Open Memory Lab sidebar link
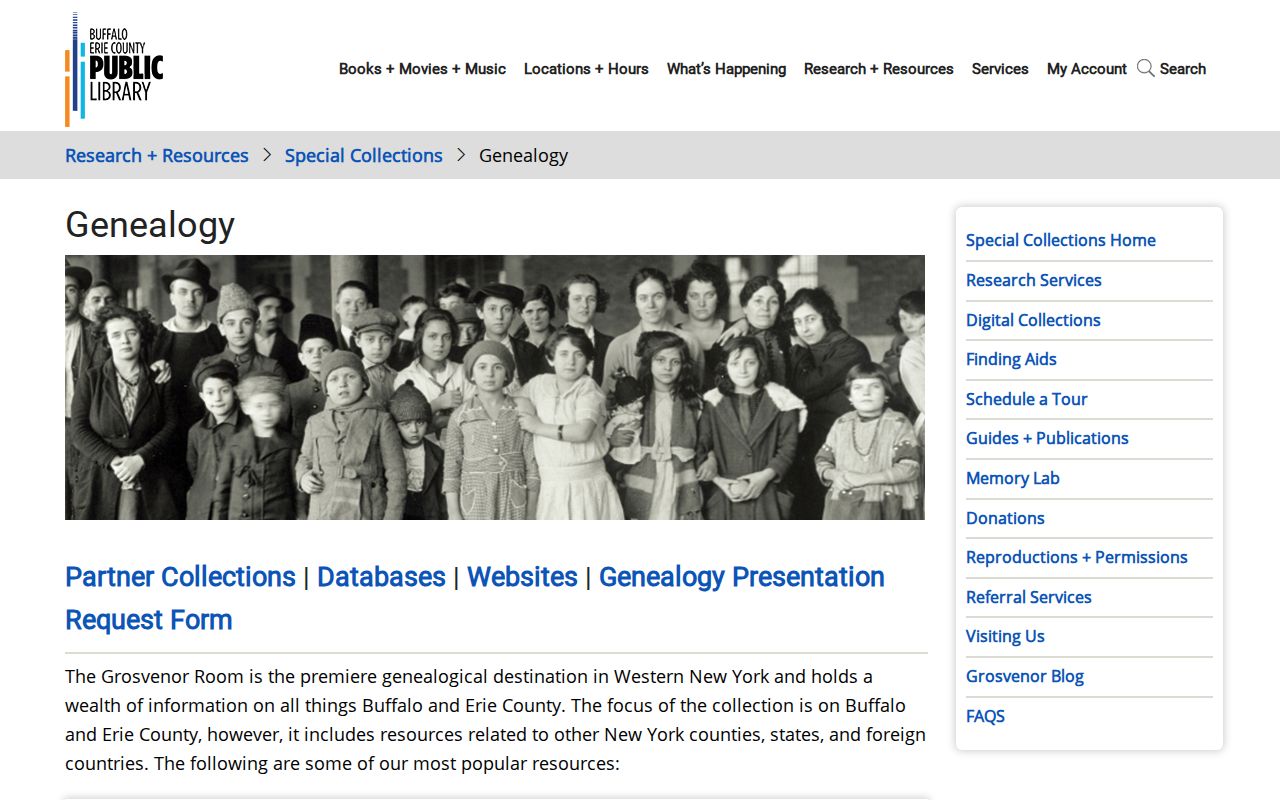The image size is (1280, 800). tap(1013, 478)
